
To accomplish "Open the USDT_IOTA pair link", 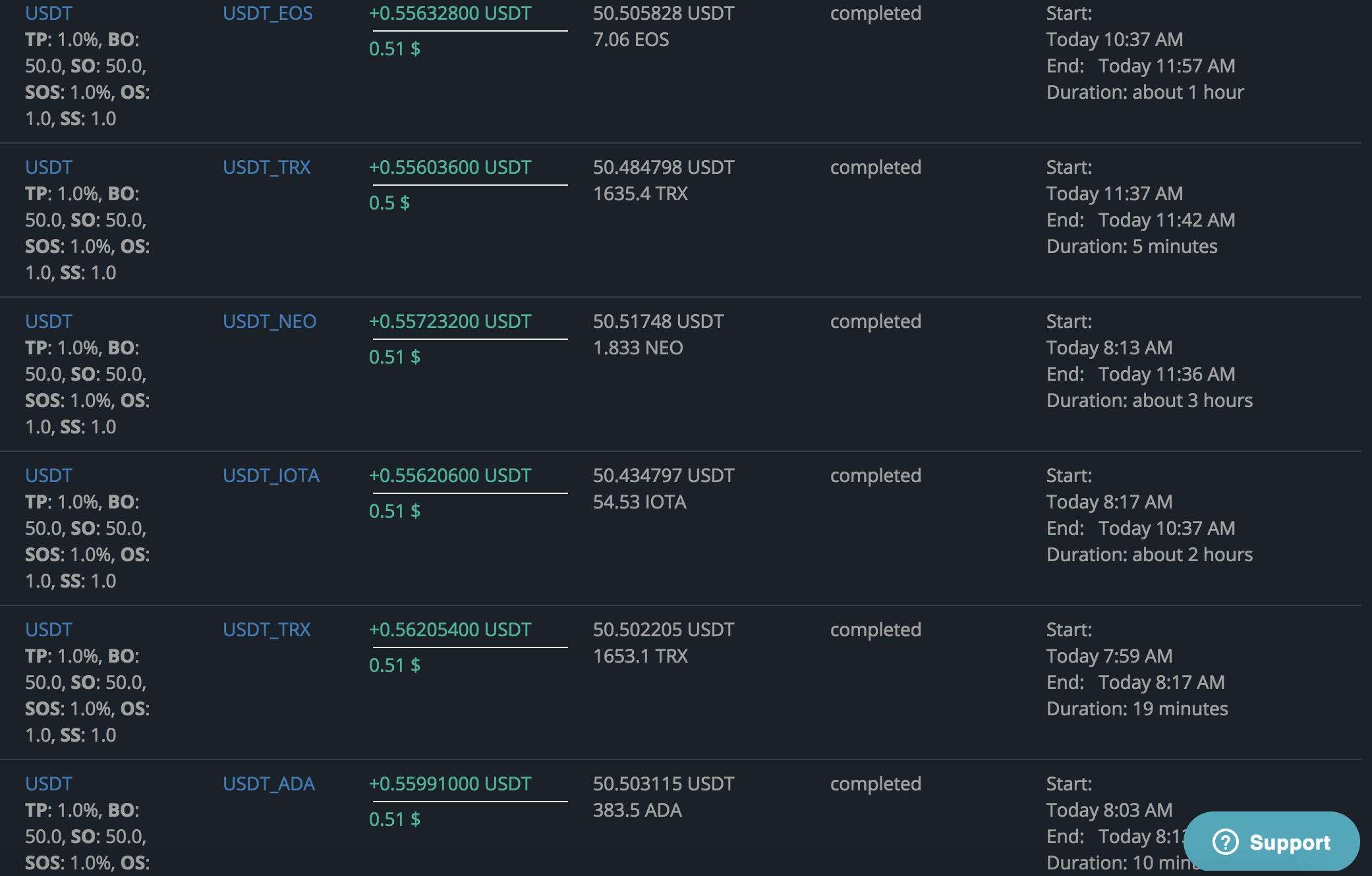I will click(x=271, y=476).
